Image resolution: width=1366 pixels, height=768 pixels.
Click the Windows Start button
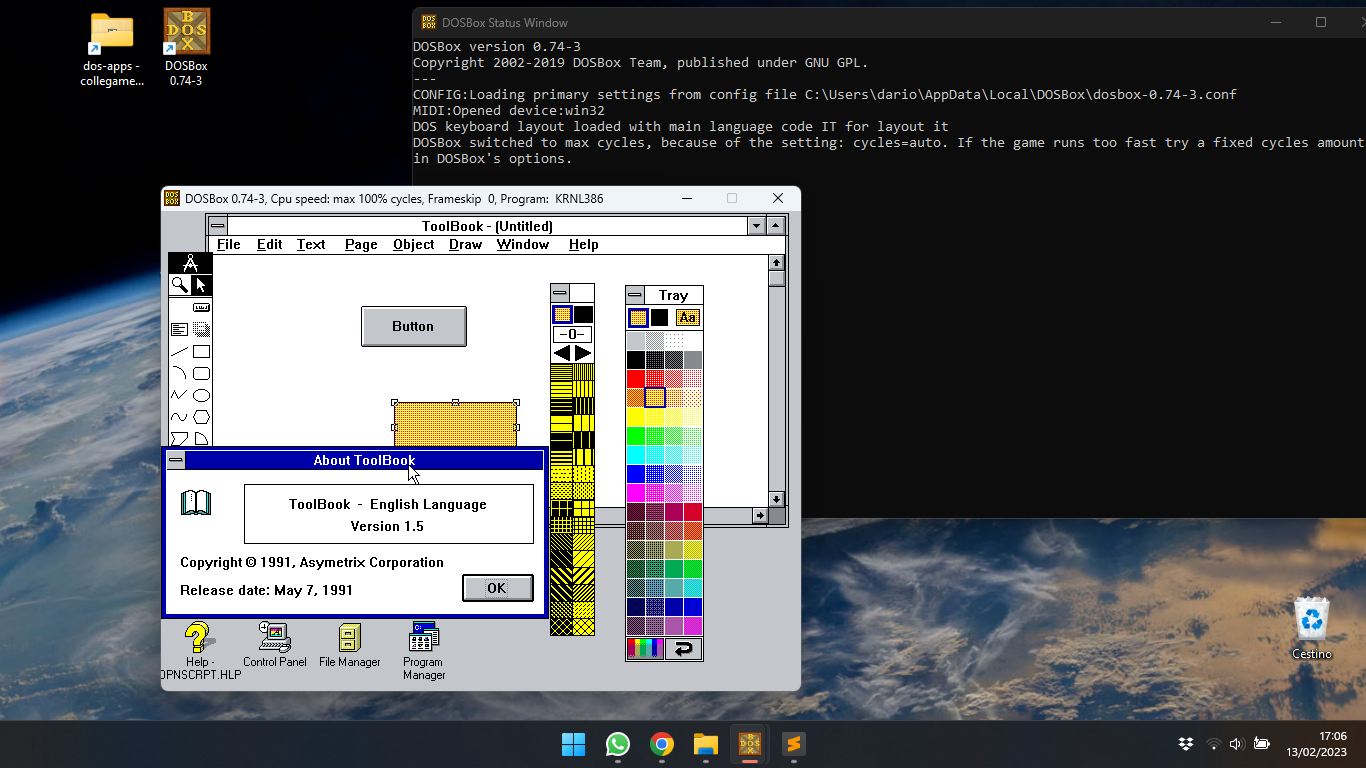point(574,744)
